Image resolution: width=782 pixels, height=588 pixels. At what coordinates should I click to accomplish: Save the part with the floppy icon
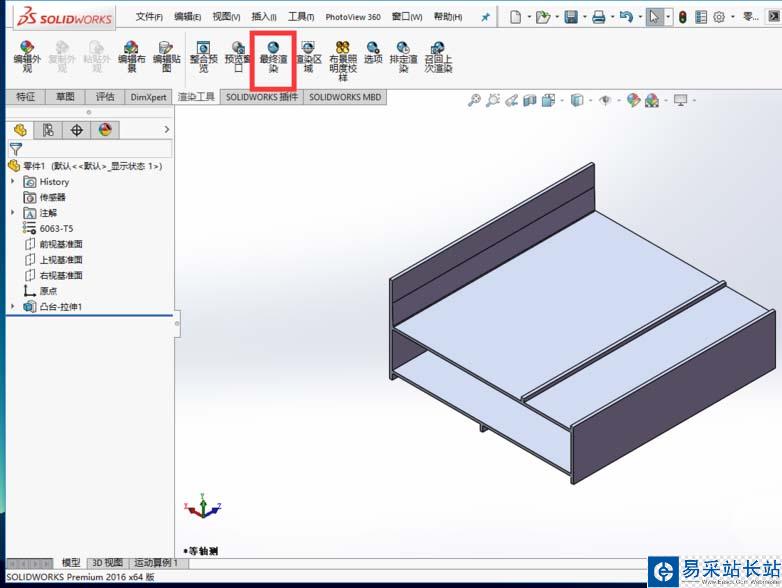tap(571, 17)
